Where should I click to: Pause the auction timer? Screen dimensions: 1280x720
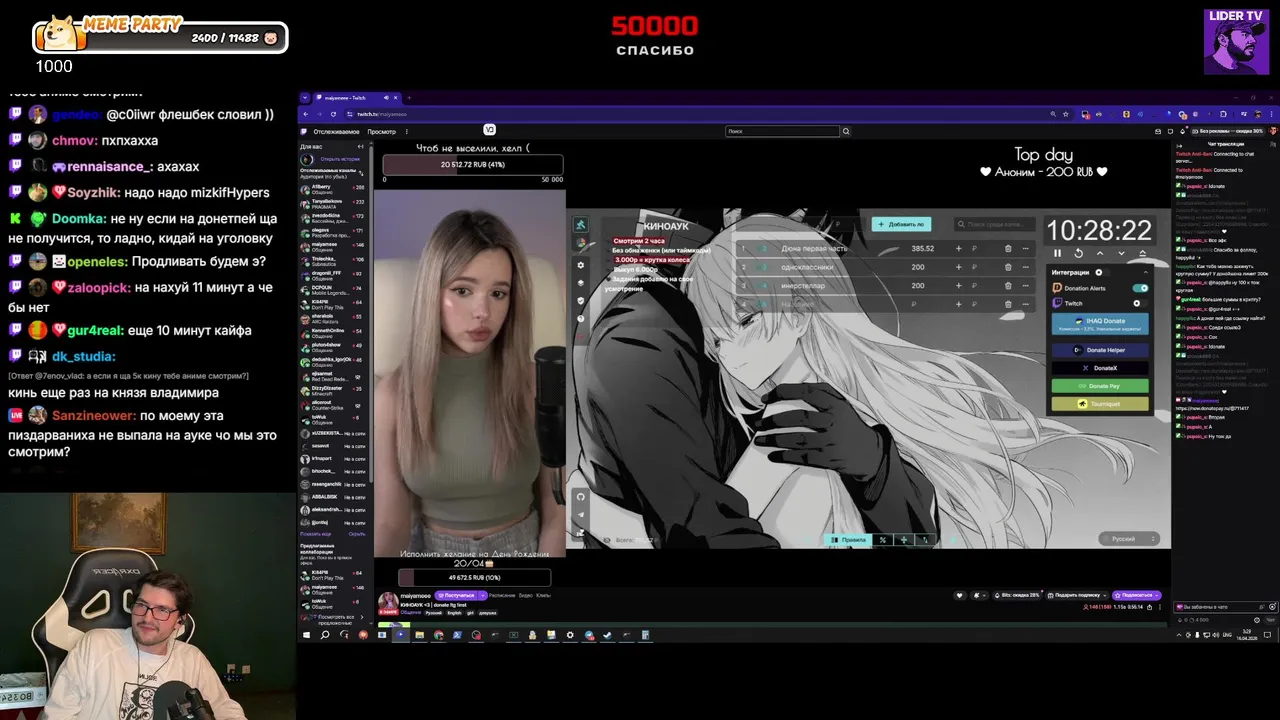coord(1057,253)
